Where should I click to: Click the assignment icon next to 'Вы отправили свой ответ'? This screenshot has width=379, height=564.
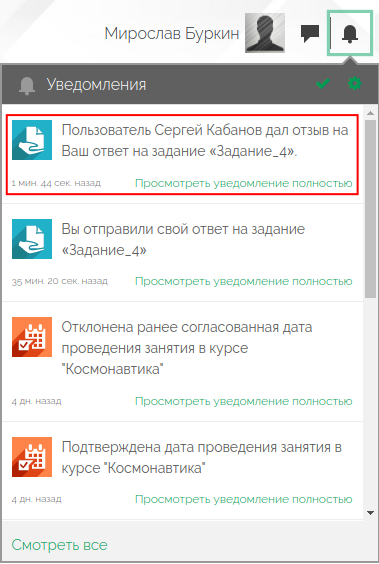[x=32, y=239]
